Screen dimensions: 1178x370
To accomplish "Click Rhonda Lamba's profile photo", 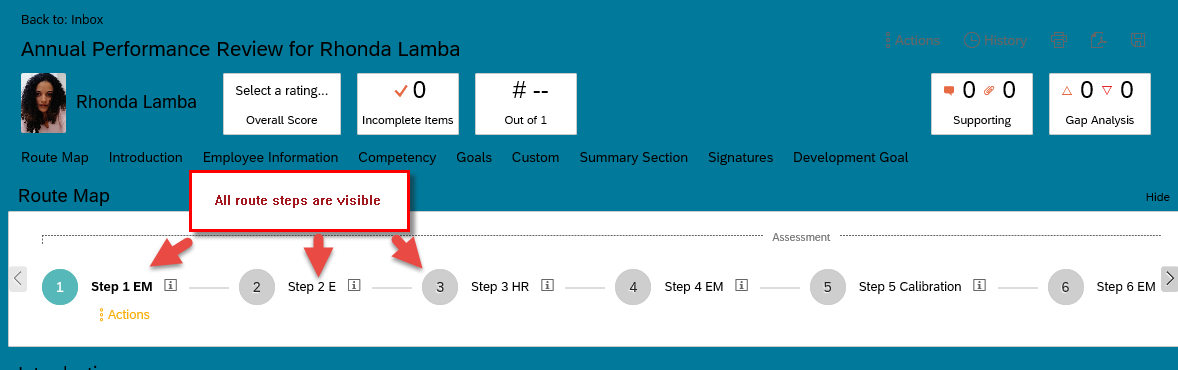I will pyautogui.click(x=44, y=103).
